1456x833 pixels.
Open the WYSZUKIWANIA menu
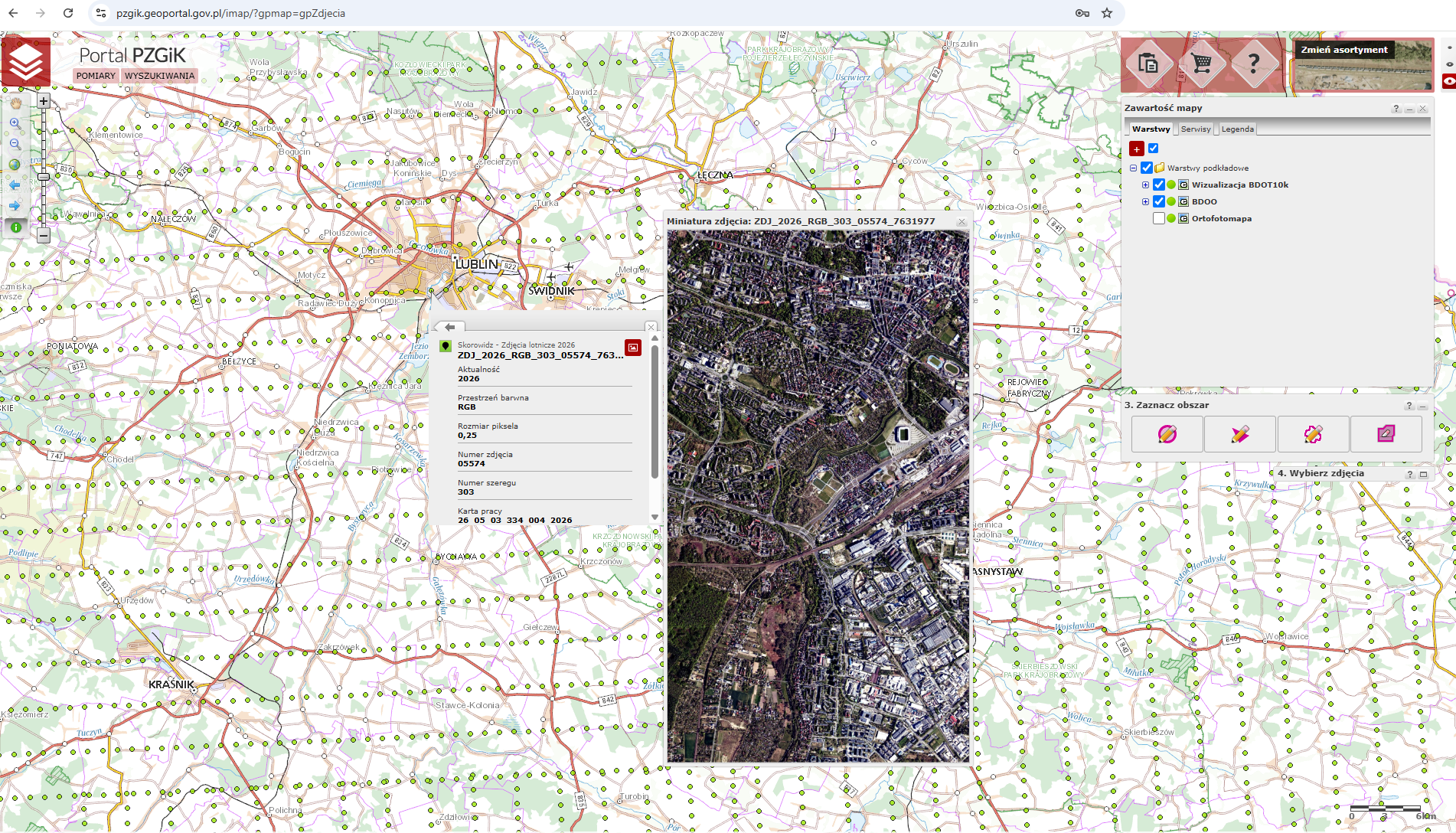159,76
